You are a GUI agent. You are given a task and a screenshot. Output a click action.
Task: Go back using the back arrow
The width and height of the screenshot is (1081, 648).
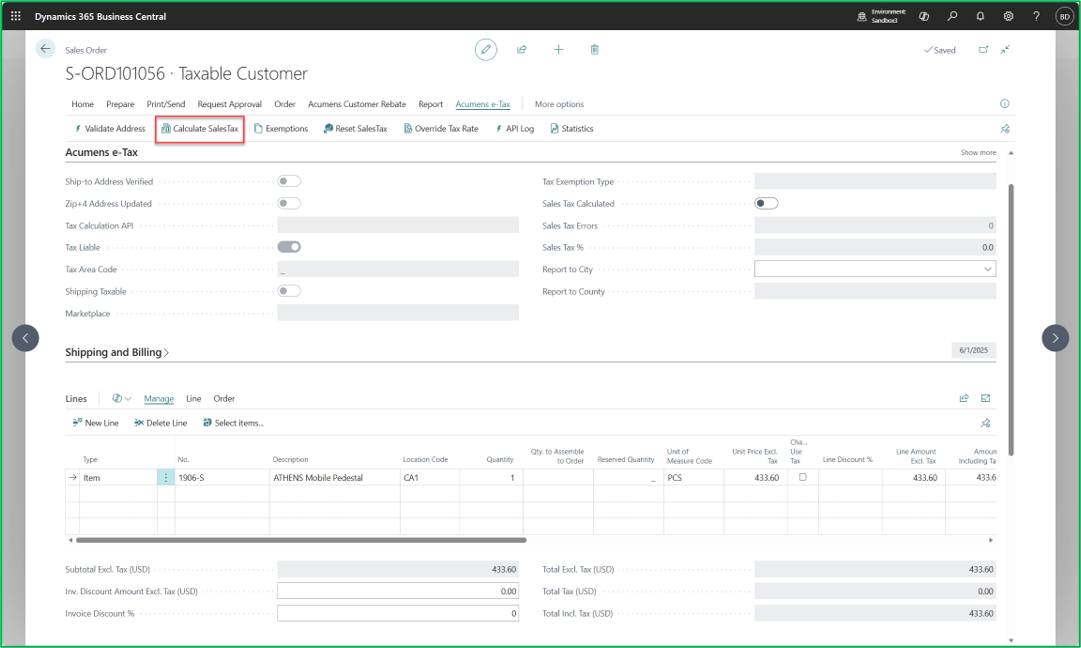(x=46, y=49)
